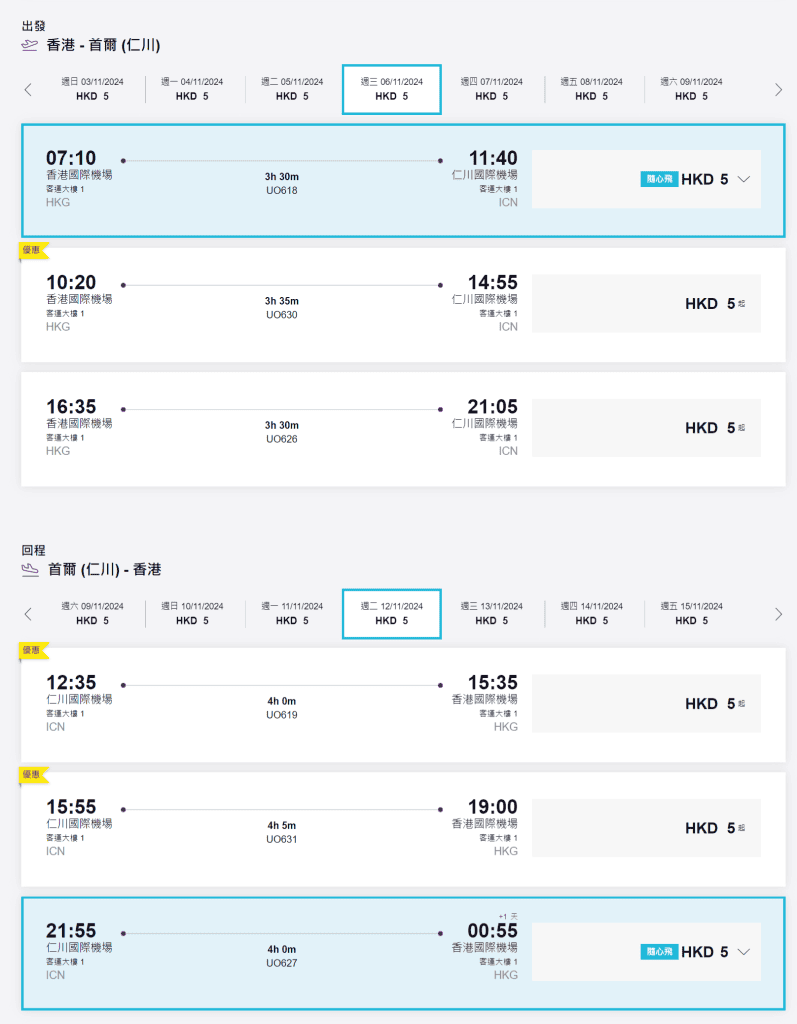Click the 優惠 tag on the 10:20 flight

[x=32, y=251]
